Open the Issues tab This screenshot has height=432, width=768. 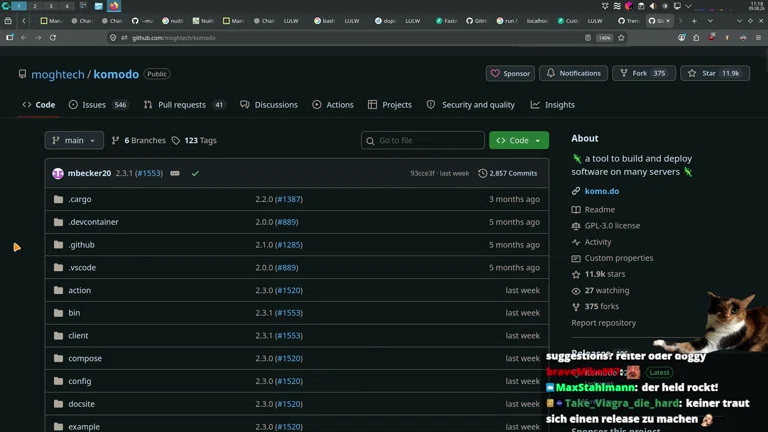(98, 105)
